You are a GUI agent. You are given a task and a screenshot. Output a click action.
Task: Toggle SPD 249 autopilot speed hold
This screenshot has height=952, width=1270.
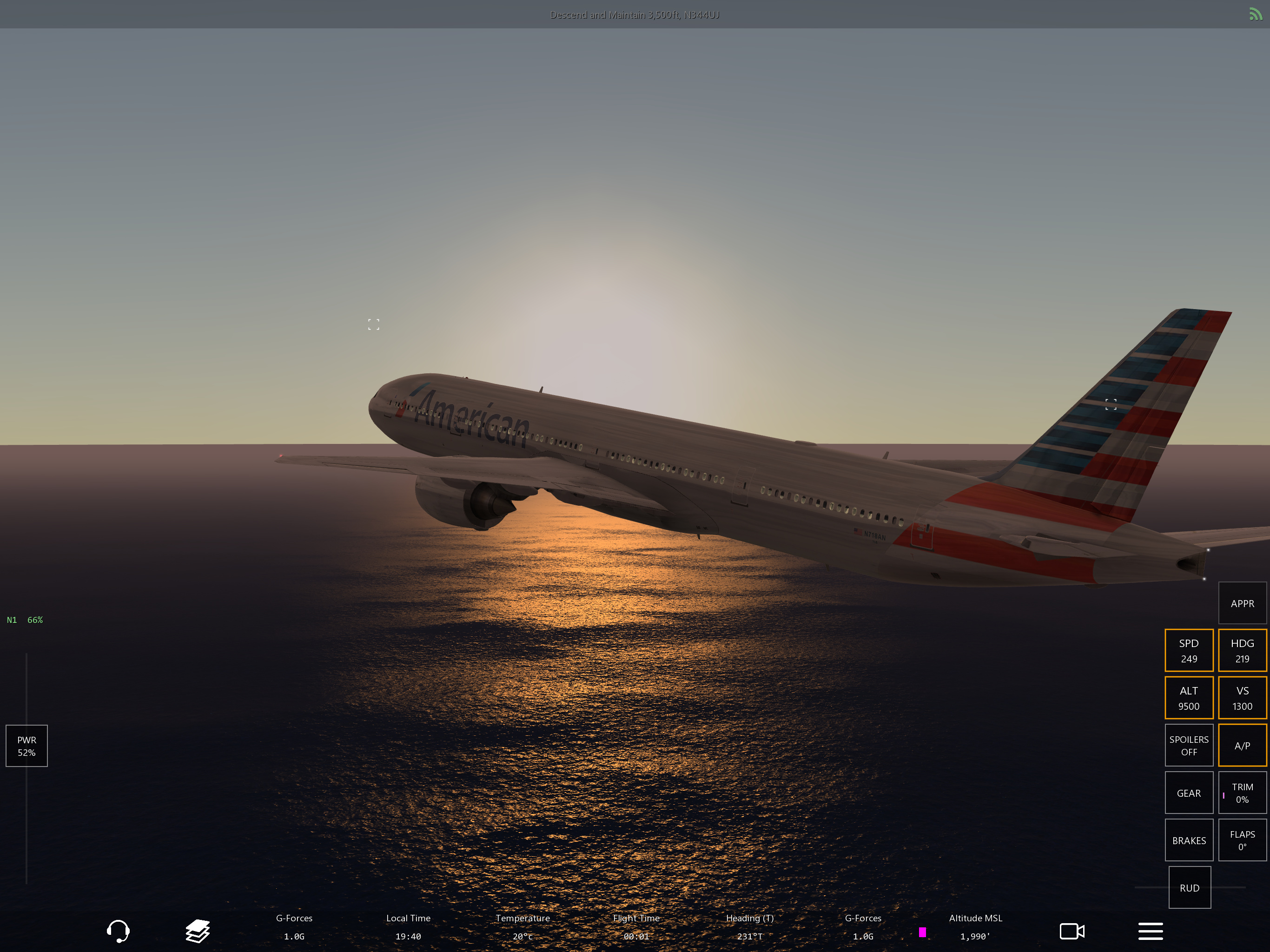click(x=1189, y=651)
